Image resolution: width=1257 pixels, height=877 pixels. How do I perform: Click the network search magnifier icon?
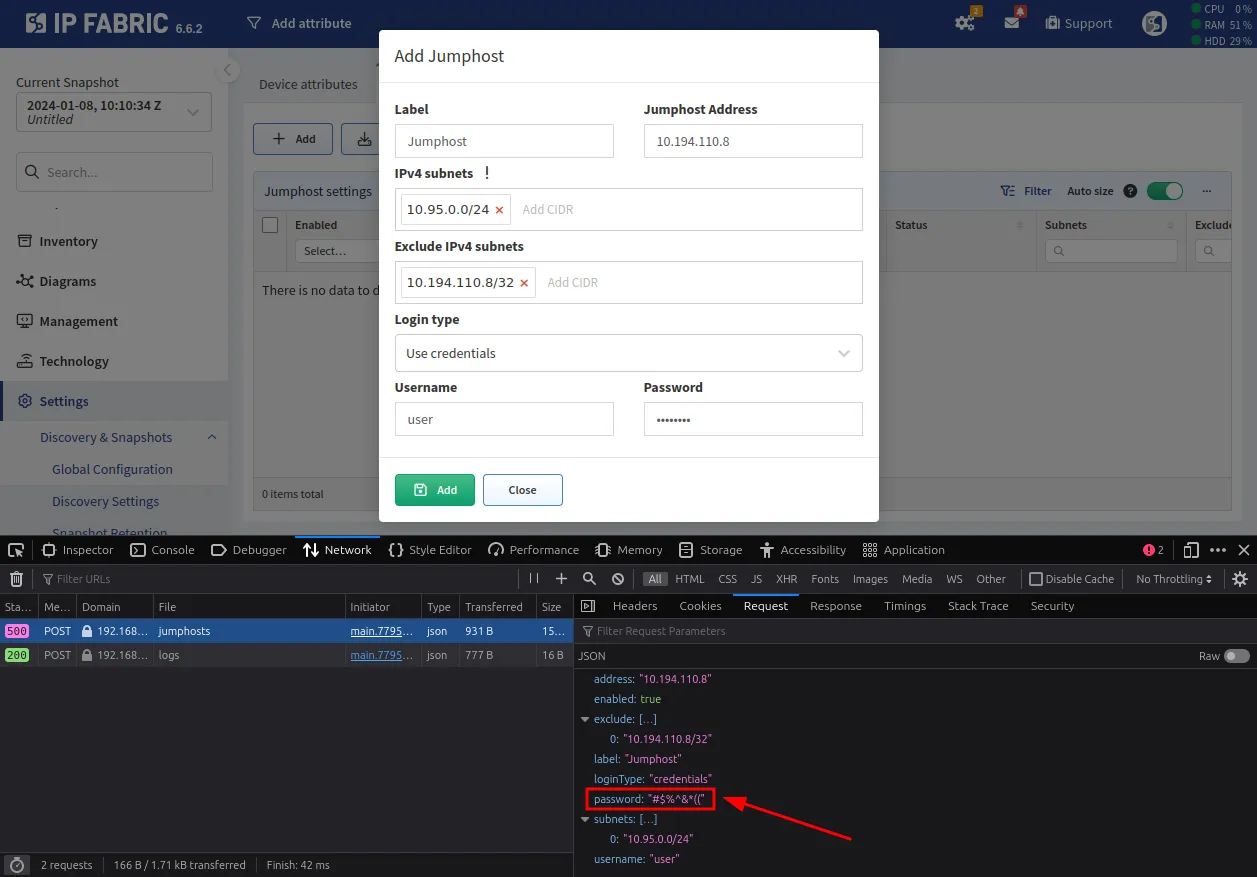click(x=589, y=579)
